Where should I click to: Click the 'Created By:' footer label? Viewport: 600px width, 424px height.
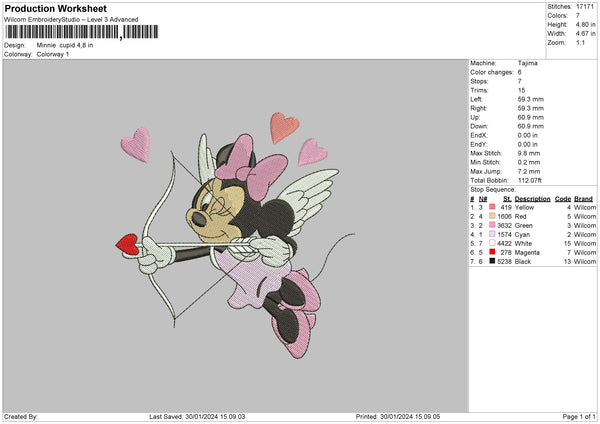(x=21, y=417)
